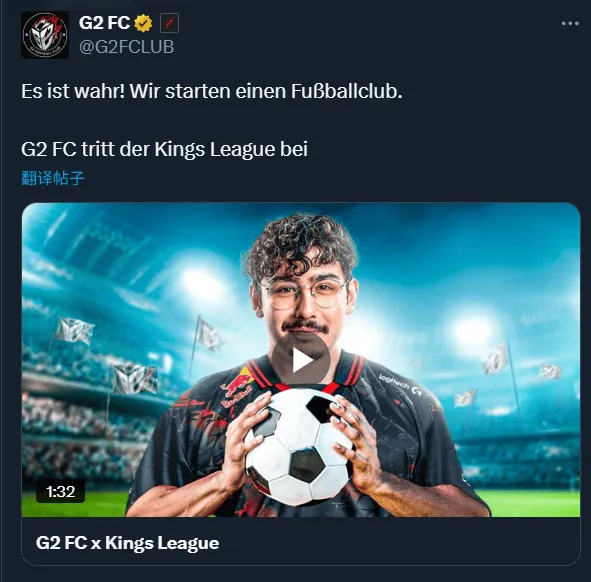Open the three-dot more options menu
Screen dimensions: 591x582
(570, 23)
